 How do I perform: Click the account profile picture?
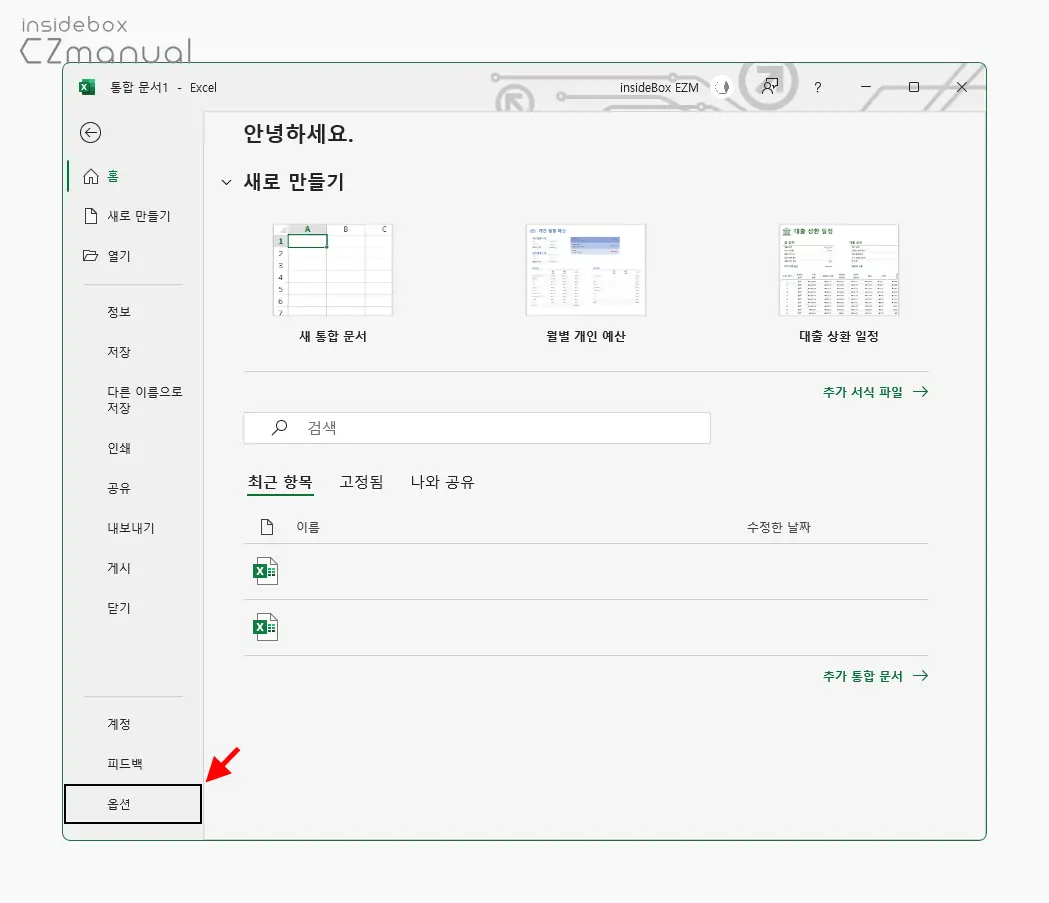(723, 87)
